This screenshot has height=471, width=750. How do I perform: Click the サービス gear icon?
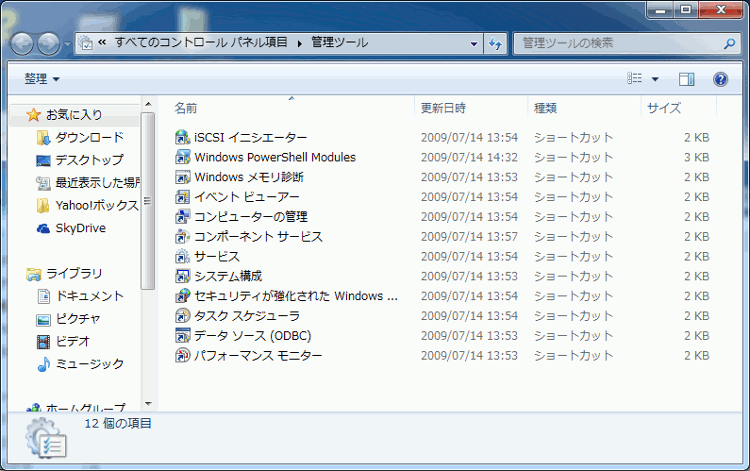[x=182, y=257]
